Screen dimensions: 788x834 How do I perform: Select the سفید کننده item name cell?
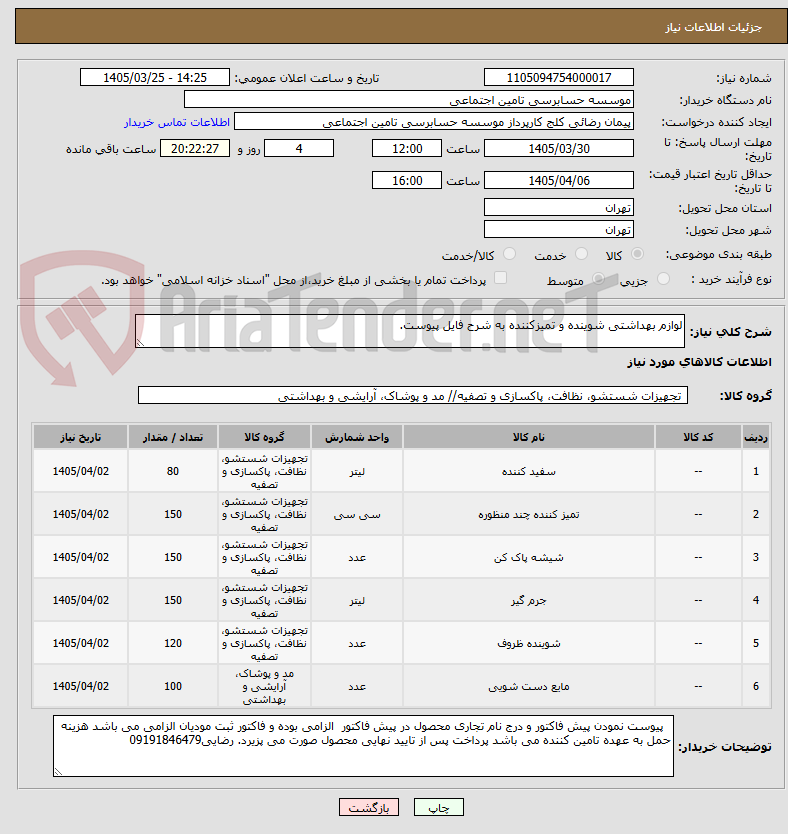(529, 471)
